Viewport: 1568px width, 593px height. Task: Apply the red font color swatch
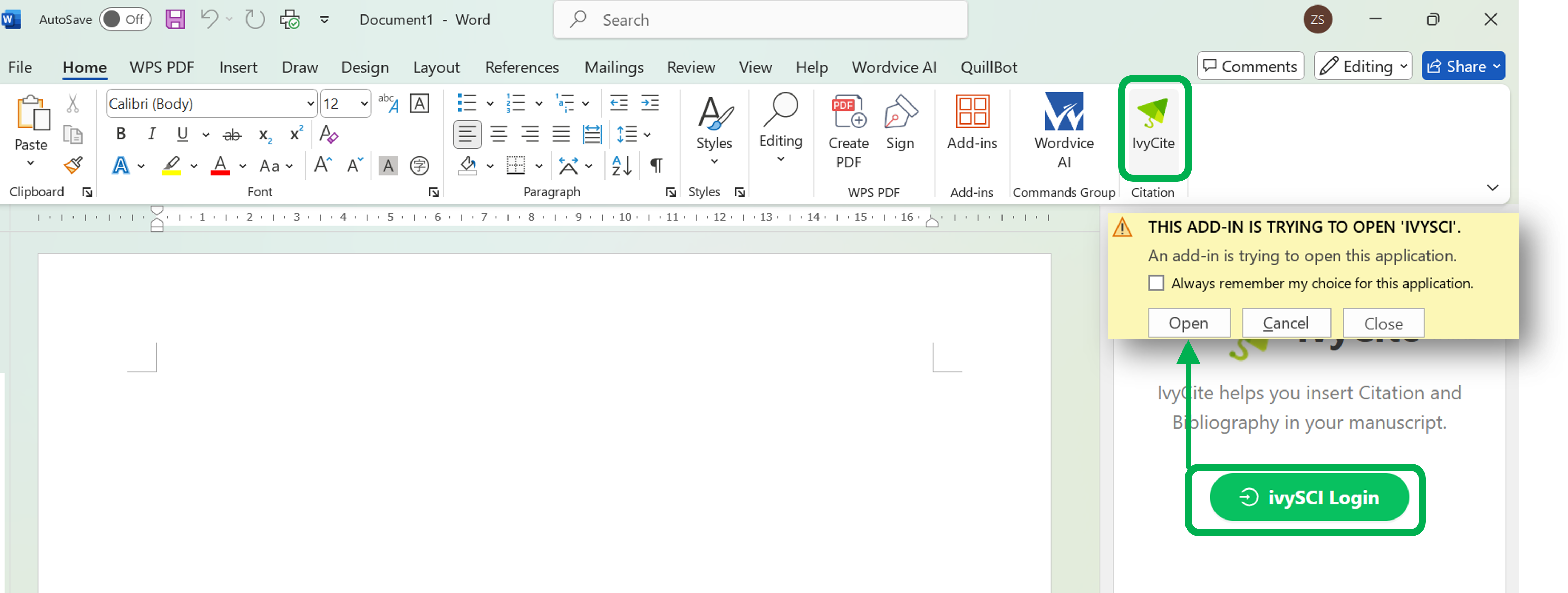pyautogui.click(x=220, y=166)
